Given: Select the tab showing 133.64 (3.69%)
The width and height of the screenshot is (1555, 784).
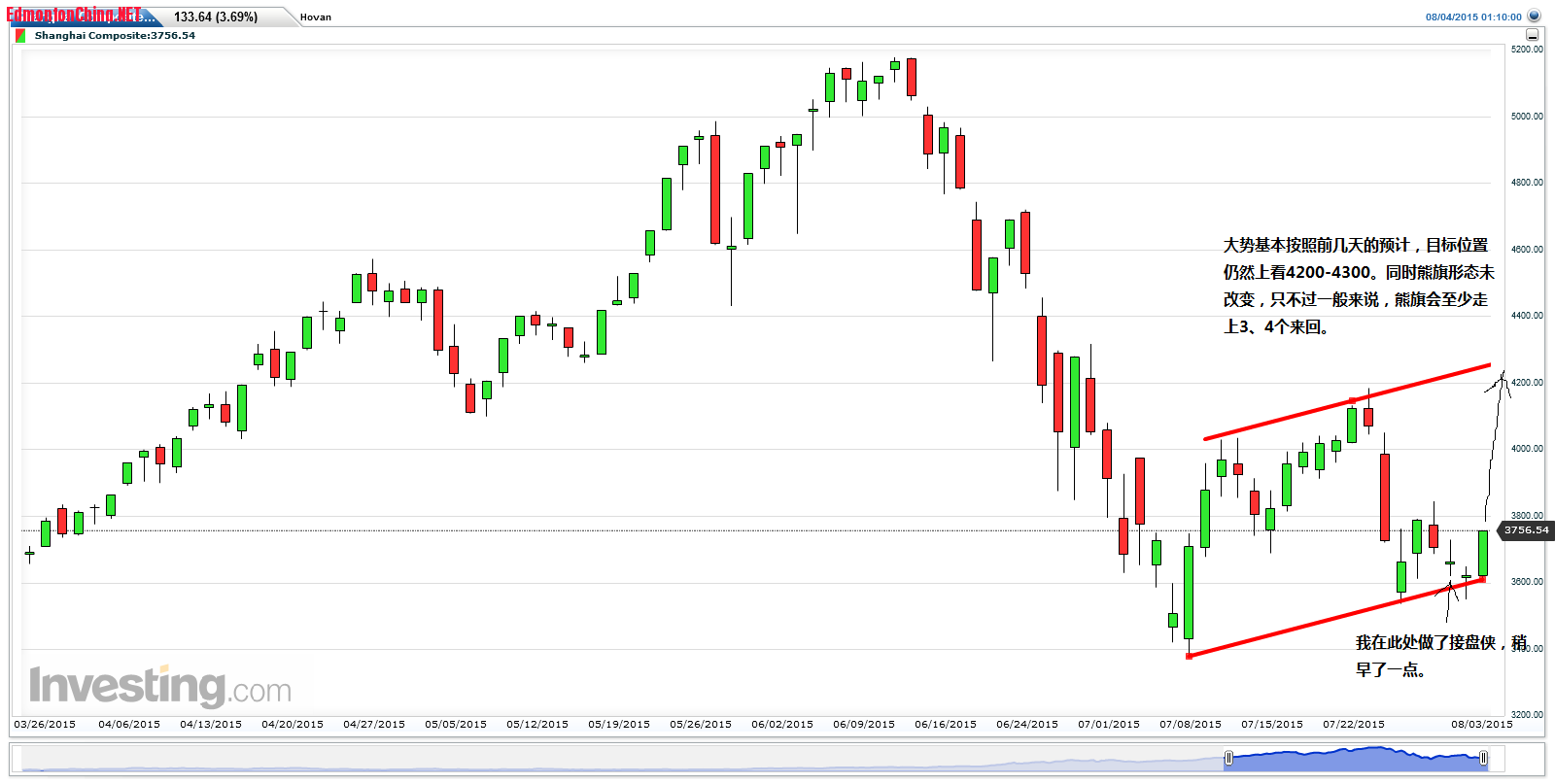Looking at the screenshot, I should coord(216,17).
